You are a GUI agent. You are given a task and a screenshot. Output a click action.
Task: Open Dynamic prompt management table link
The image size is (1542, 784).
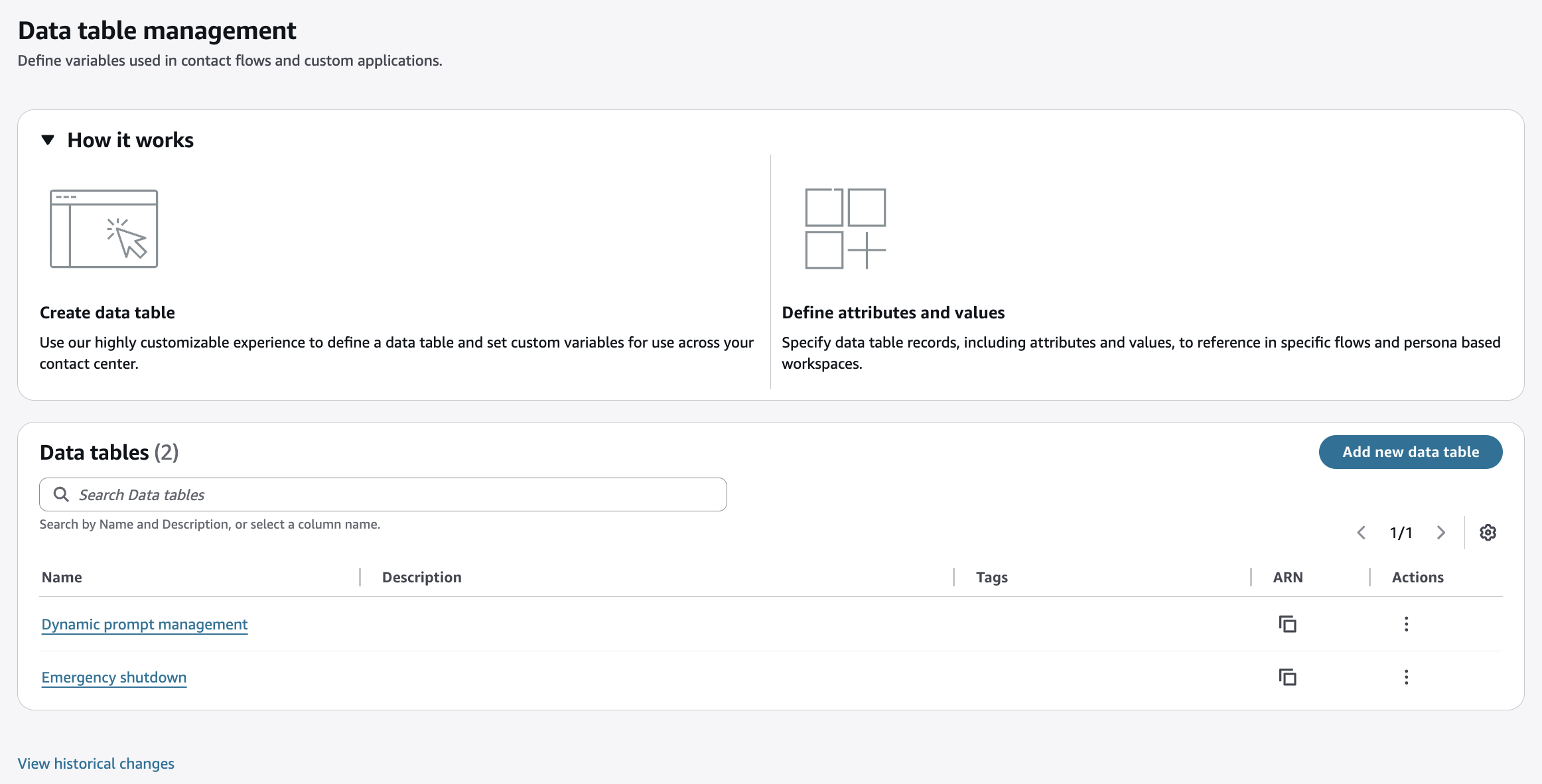pos(144,624)
